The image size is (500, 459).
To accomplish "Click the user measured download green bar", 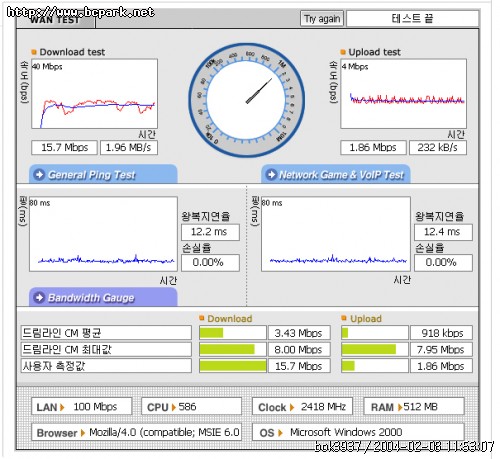I will pos(233,366).
